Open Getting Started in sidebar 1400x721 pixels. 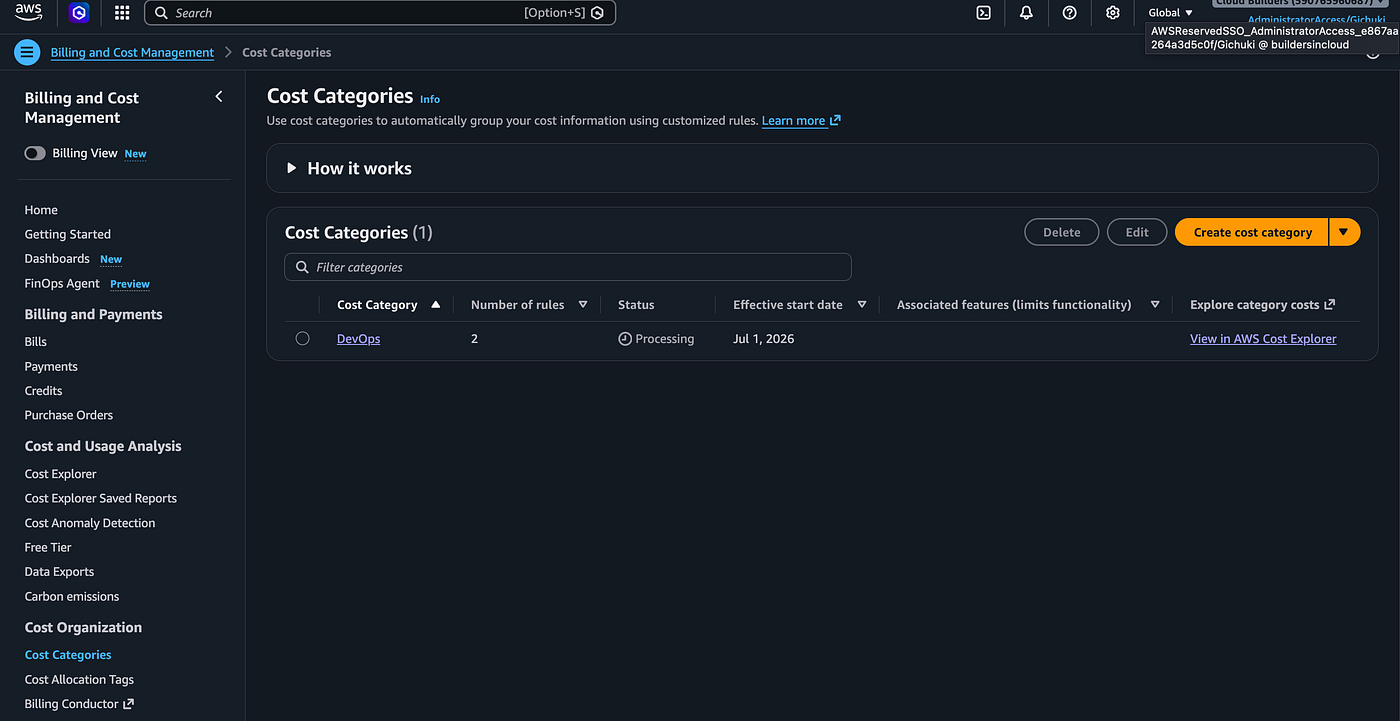68,234
